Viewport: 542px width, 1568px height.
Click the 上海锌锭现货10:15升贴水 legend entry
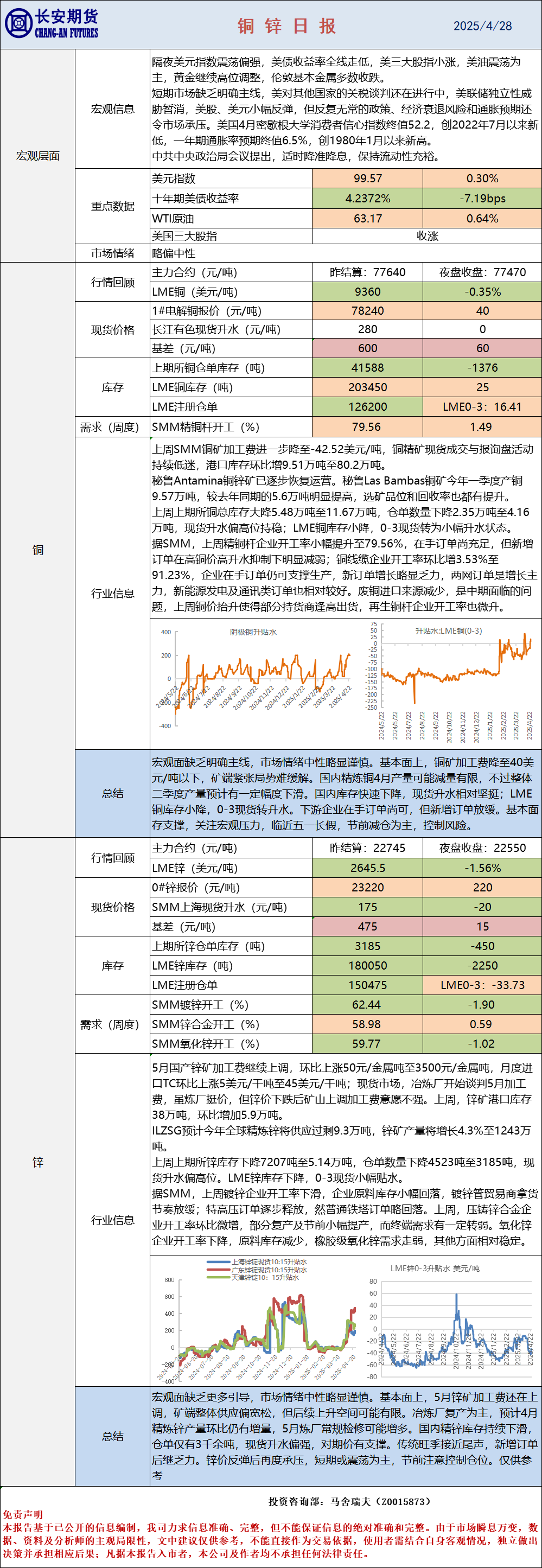pyautogui.click(x=257, y=1263)
